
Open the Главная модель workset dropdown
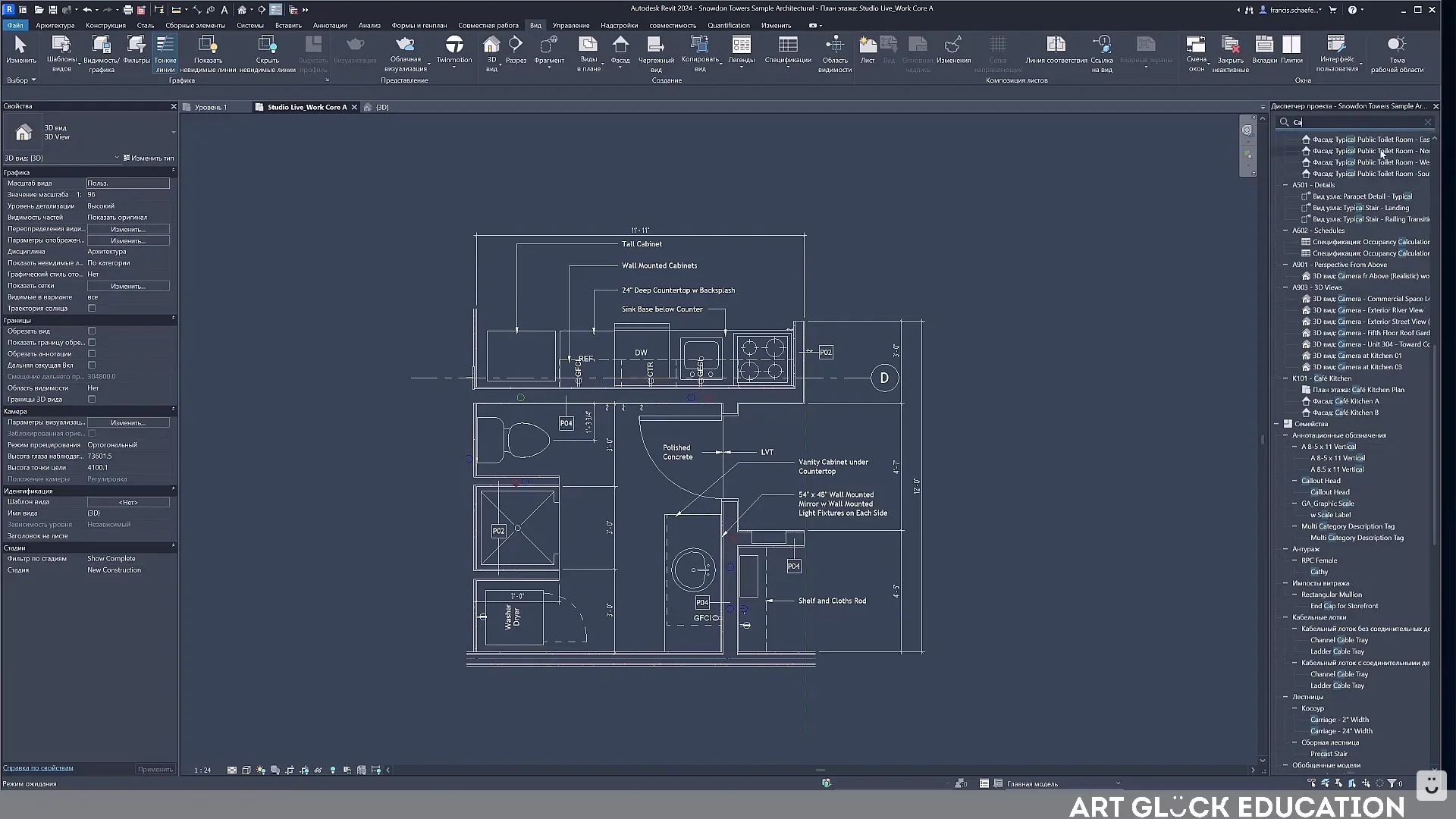[x=1062, y=784]
